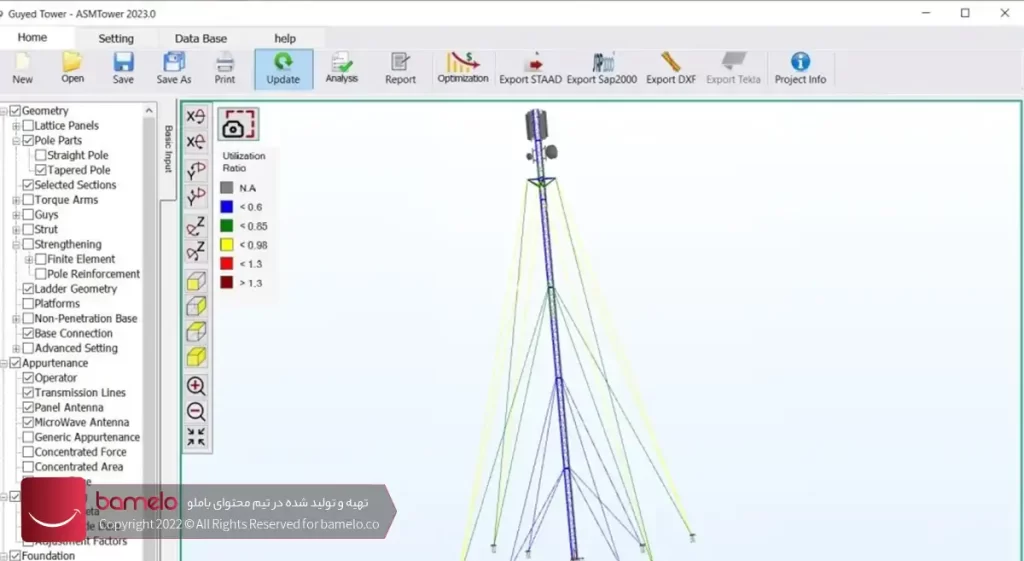Expand the Finite Element node
This screenshot has height=561, width=1024.
coord(29,259)
